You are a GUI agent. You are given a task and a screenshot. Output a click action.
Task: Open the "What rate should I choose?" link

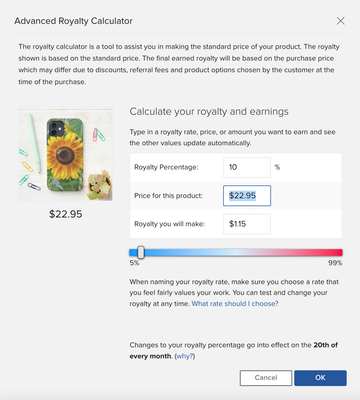coord(235,304)
